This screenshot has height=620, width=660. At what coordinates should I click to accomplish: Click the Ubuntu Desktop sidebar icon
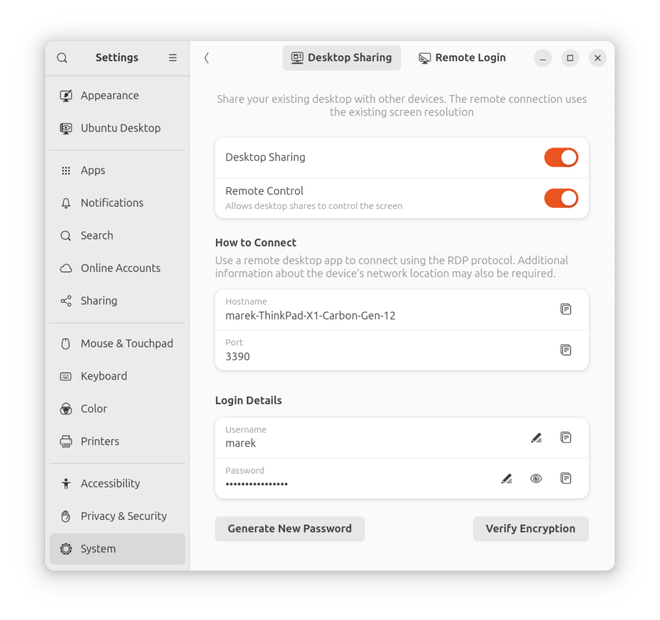click(66, 128)
